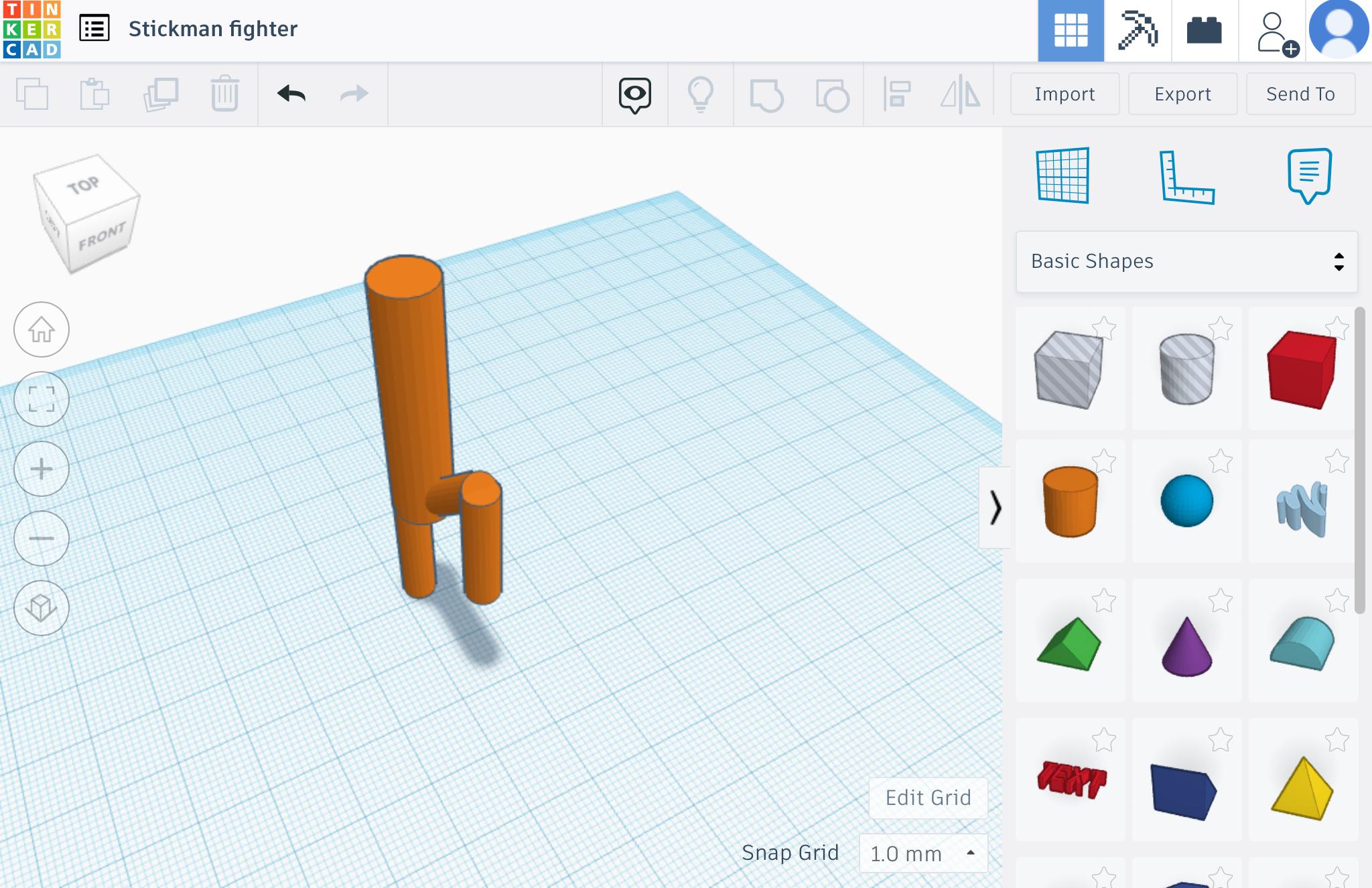Click the right panel expander arrow
Image resolution: width=1372 pixels, height=888 pixels.
(x=997, y=506)
